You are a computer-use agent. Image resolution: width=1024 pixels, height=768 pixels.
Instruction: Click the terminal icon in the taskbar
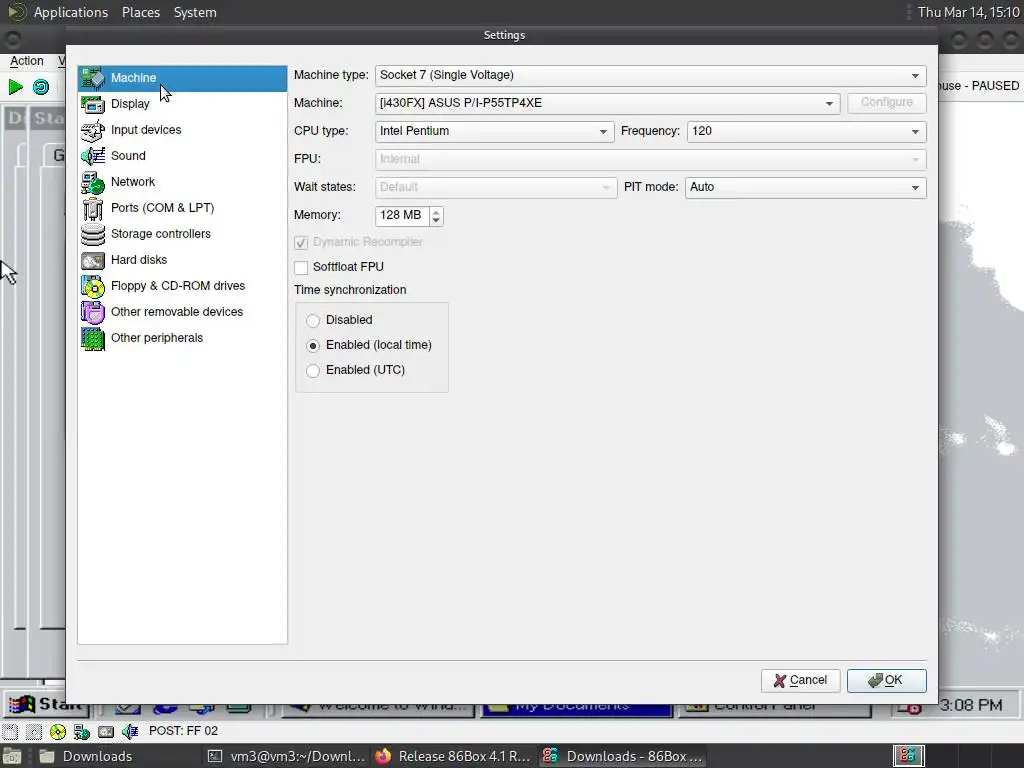click(x=215, y=756)
